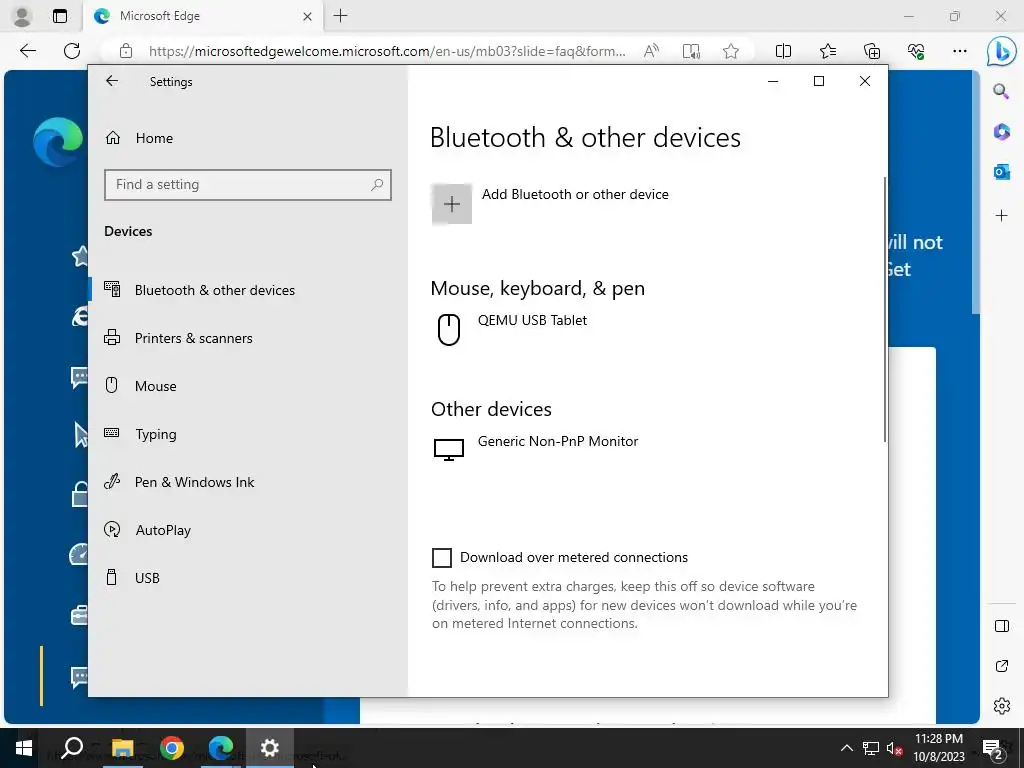Open Edge sidebar Search icon
The width and height of the screenshot is (1024, 768).
tap(1001, 91)
